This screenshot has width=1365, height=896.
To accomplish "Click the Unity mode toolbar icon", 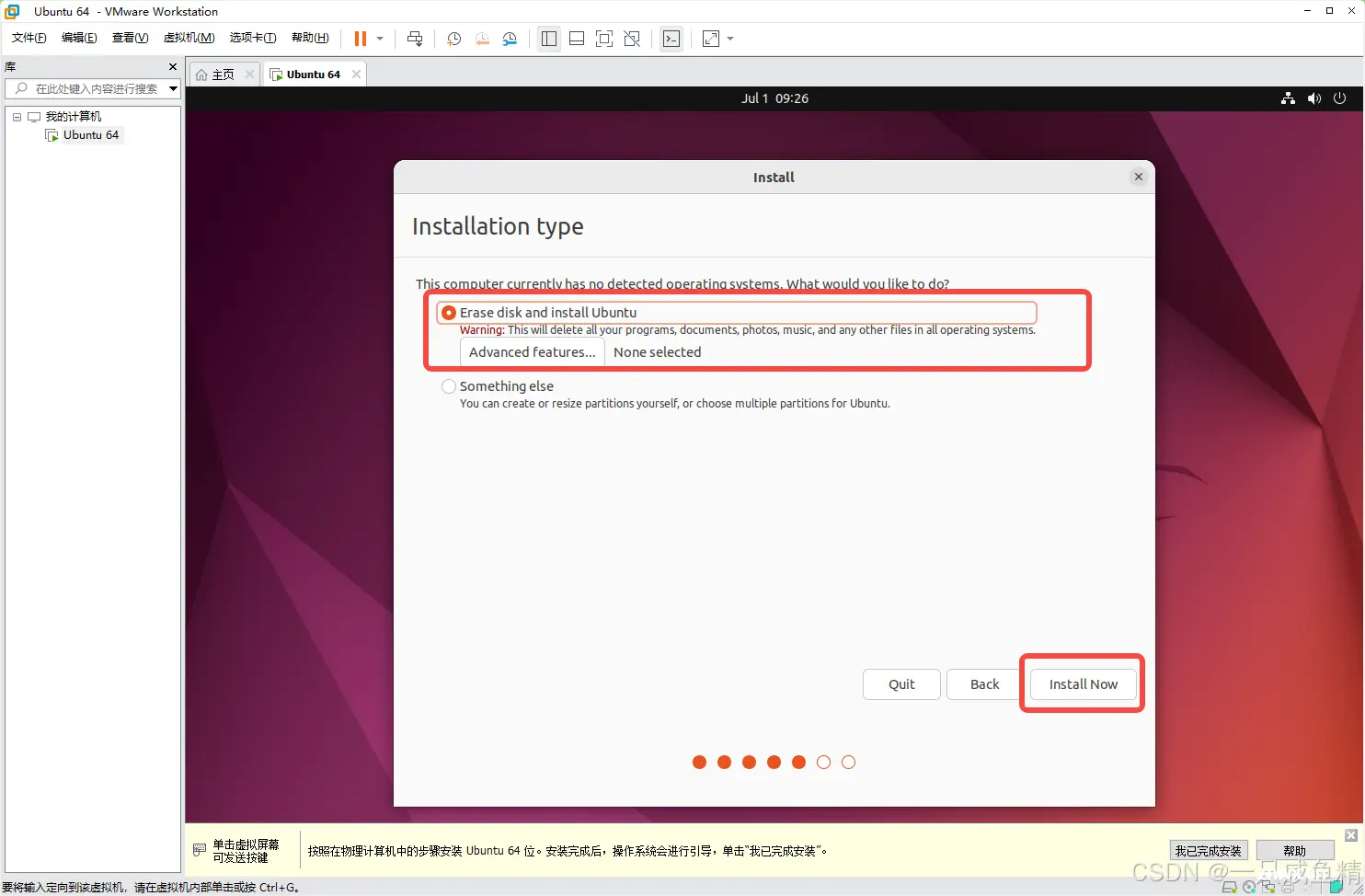I will (x=632, y=39).
